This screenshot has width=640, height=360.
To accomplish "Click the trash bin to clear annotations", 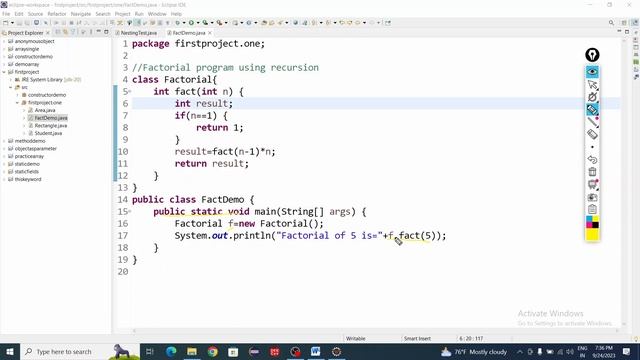I will pyautogui.click(x=592, y=172).
